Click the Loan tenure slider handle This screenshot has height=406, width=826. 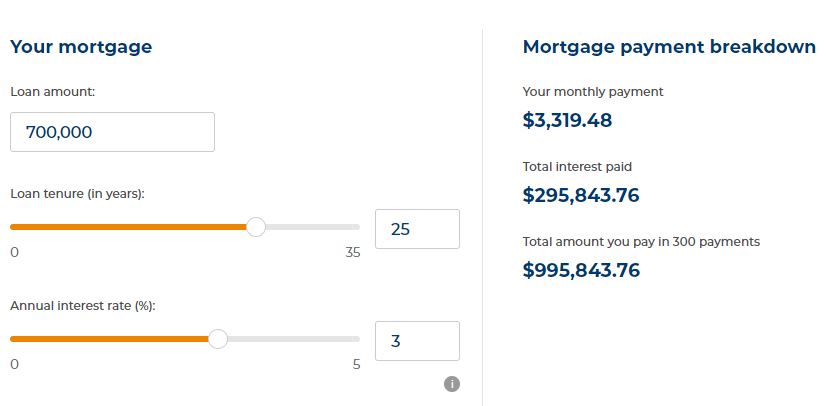[256, 227]
